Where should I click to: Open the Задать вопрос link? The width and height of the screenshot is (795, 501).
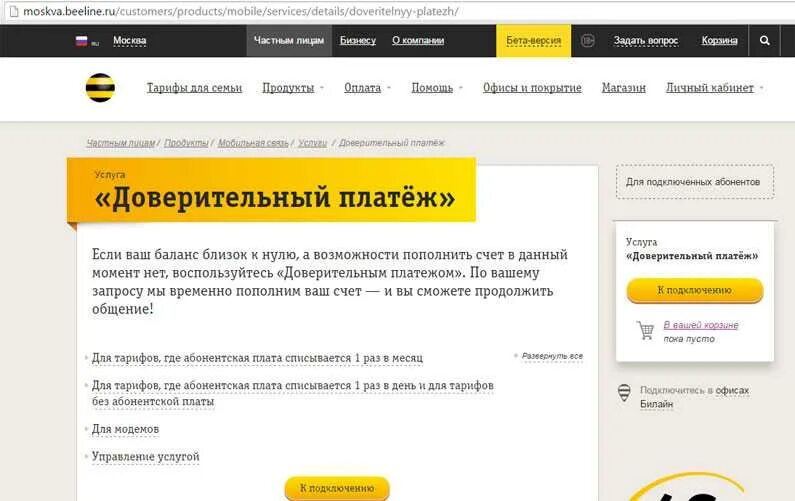[646, 41]
